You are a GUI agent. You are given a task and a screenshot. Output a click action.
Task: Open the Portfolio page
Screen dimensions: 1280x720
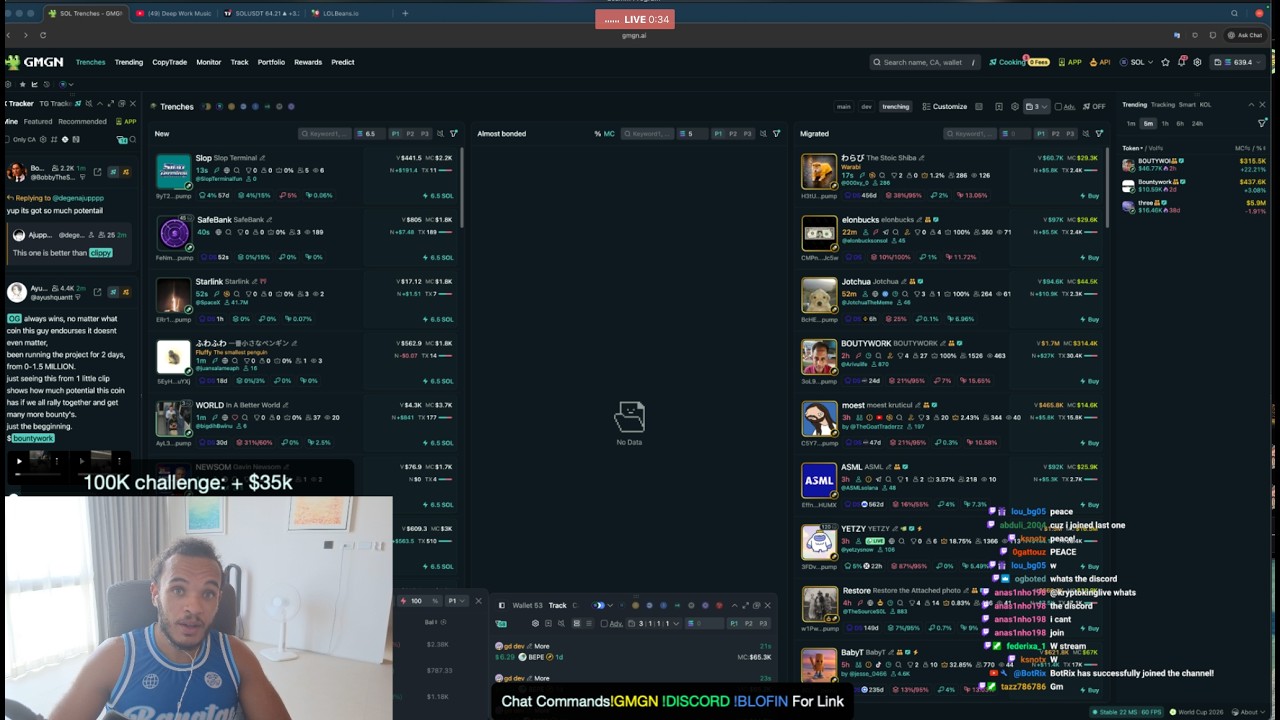pos(271,62)
